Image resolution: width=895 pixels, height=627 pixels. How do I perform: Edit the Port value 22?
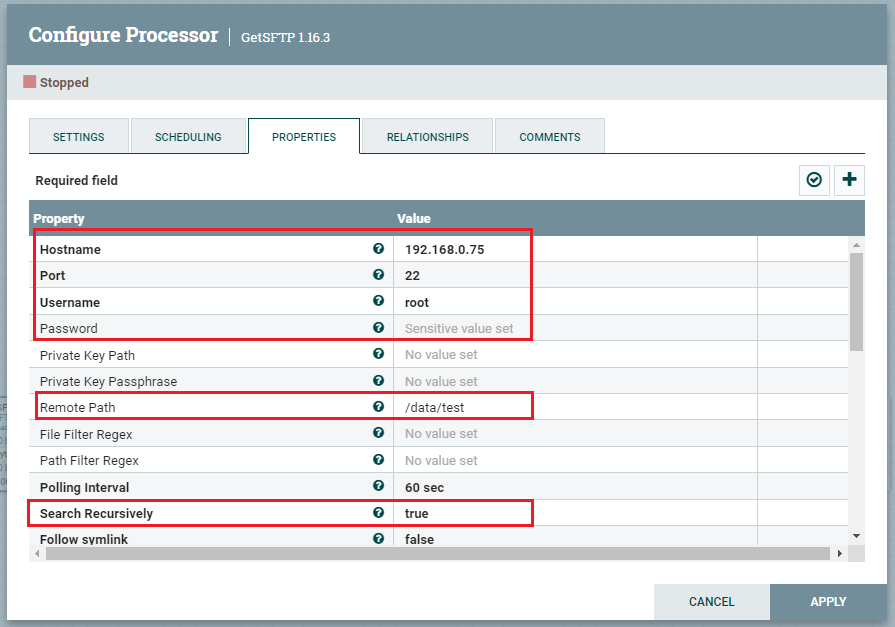[x=575, y=275]
